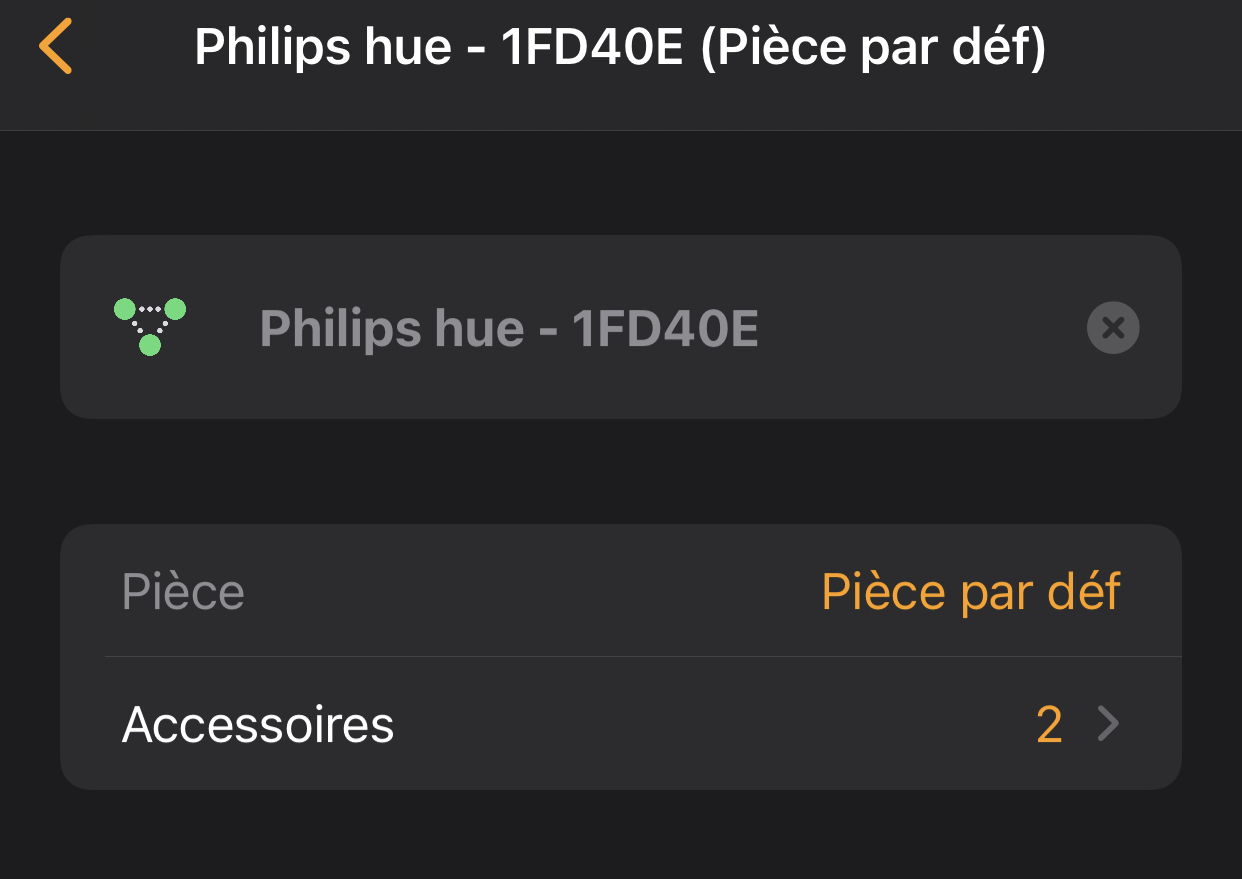Click the green Philips hue bridge icon
Viewport: 1242px width, 879px height.
150,326
